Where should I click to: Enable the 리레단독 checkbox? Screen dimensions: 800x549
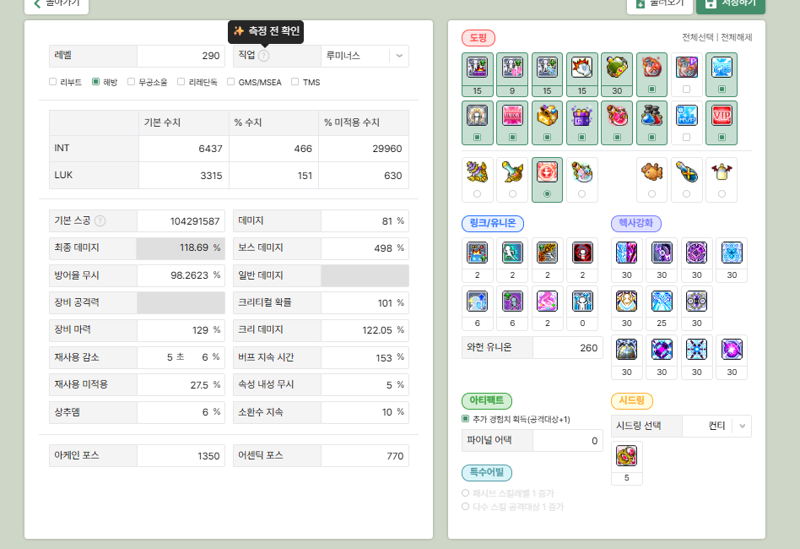tap(181, 82)
